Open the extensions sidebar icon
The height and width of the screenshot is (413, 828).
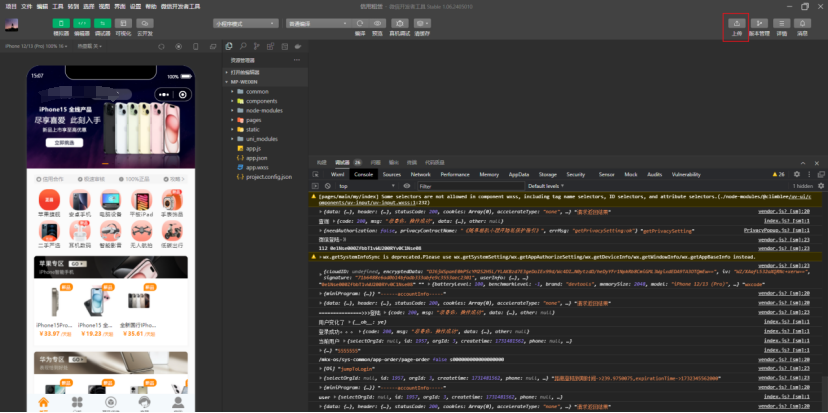coord(270,46)
